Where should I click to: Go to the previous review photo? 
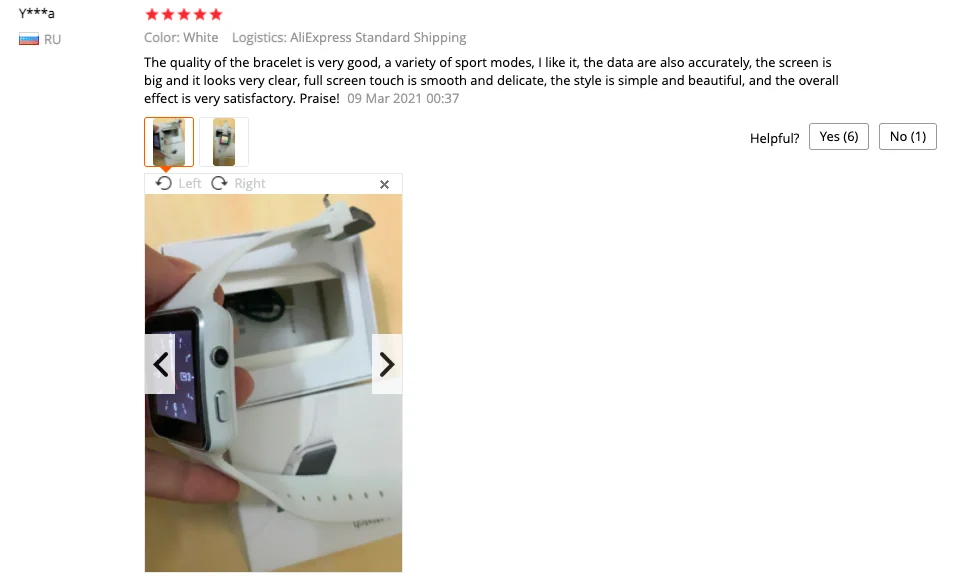point(160,365)
